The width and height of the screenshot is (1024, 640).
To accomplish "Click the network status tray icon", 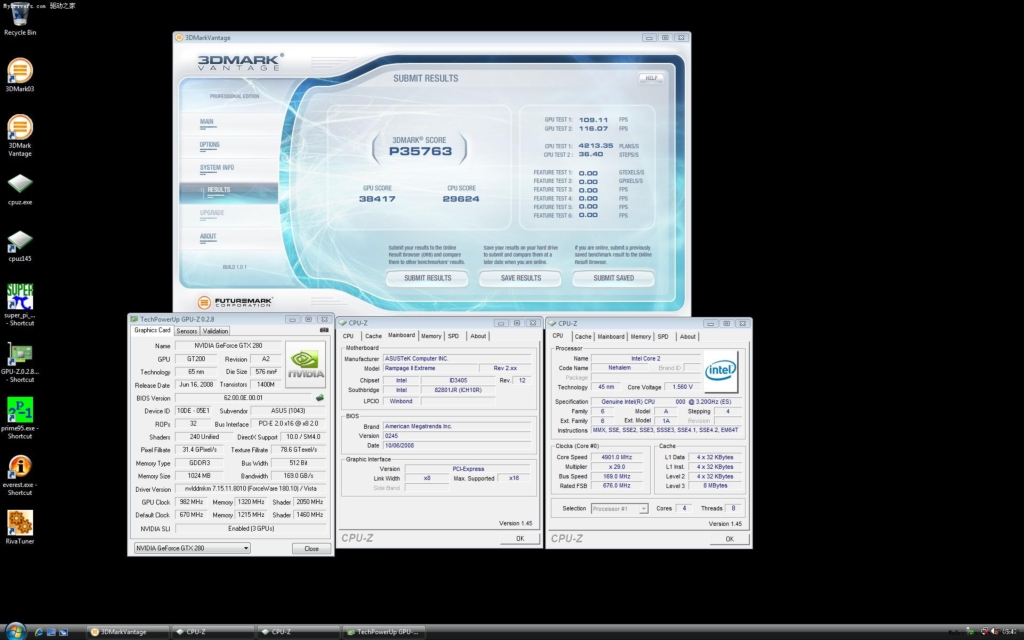I will click(984, 632).
